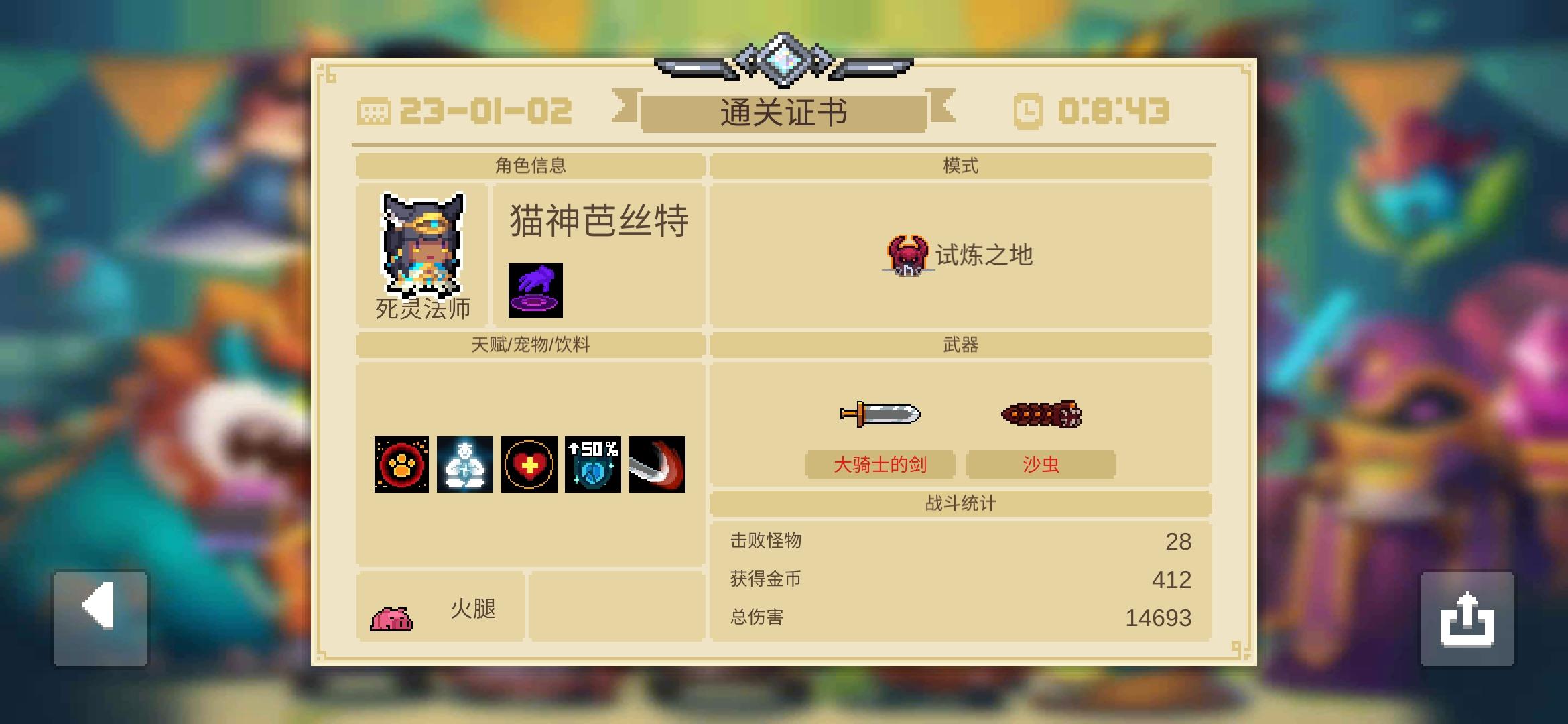Tap the character portrait of 死灵法师
The height and width of the screenshot is (724, 1568).
pyautogui.click(x=423, y=245)
